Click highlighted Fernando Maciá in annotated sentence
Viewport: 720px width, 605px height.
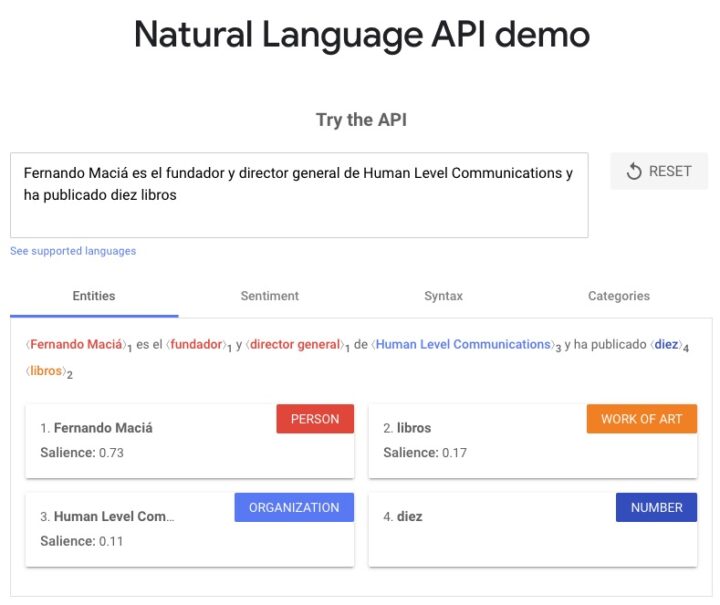point(78,345)
